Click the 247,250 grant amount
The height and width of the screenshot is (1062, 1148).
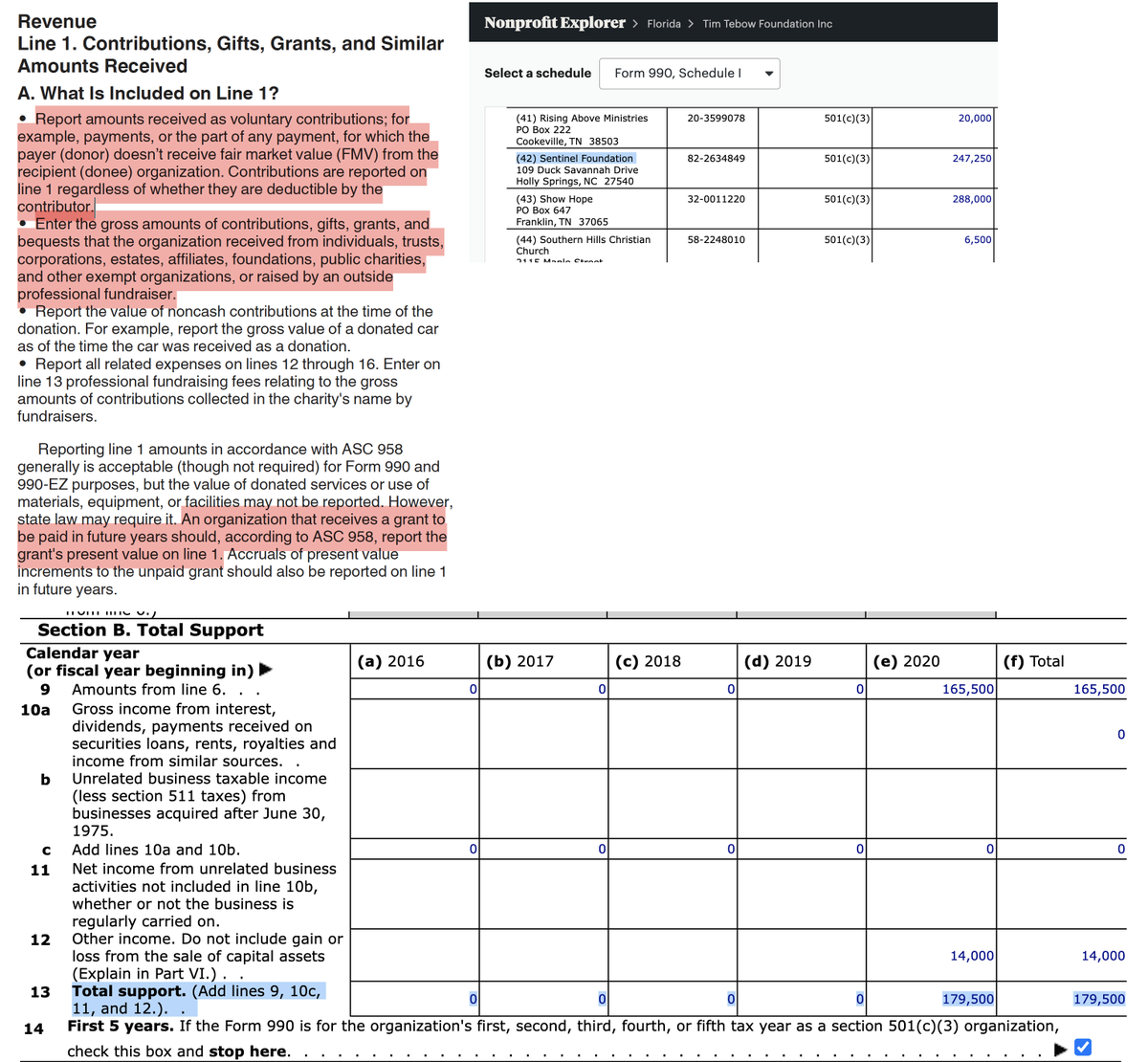tap(972, 158)
